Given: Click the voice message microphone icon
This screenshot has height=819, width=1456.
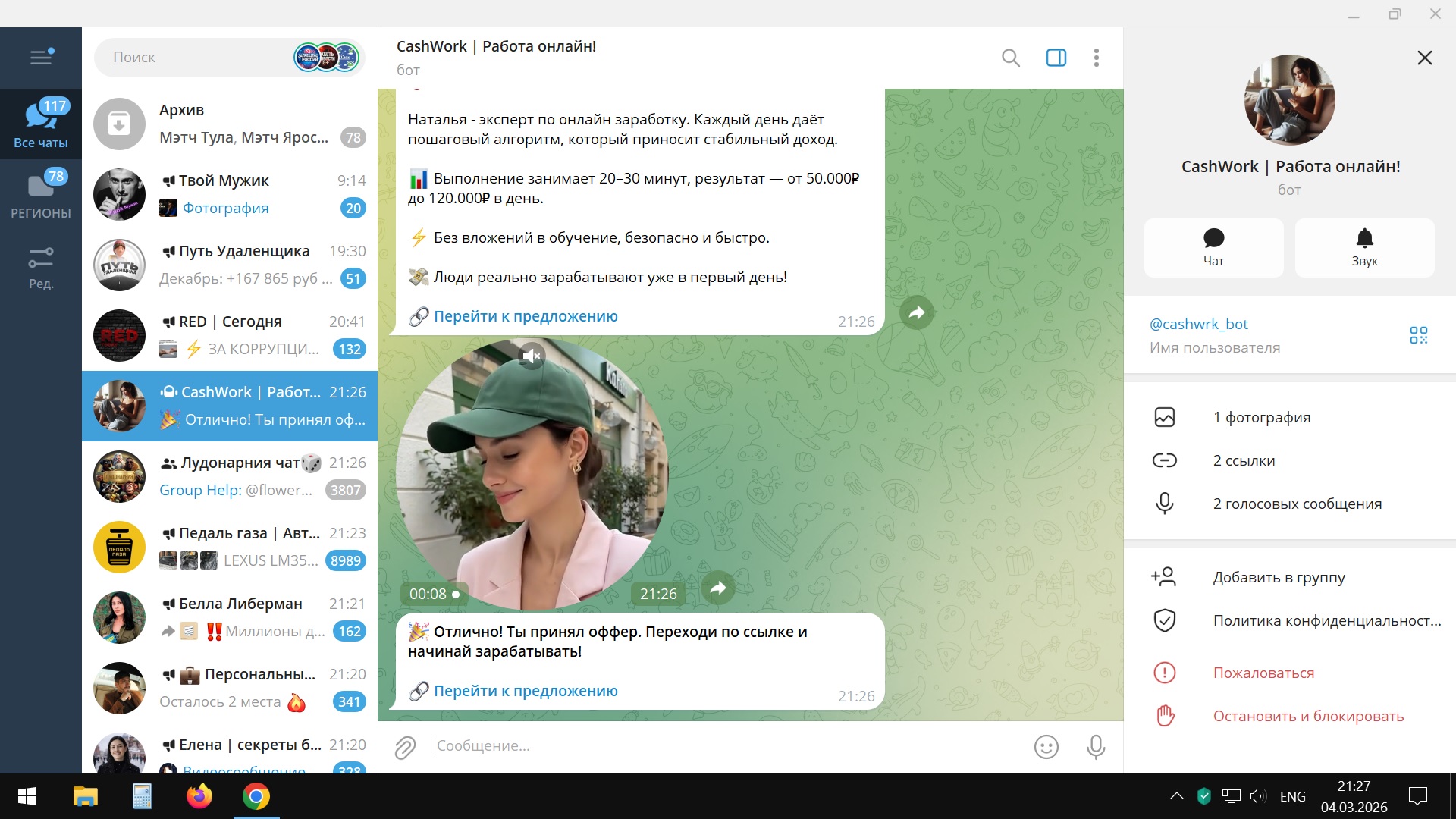Looking at the screenshot, I should (1095, 747).
